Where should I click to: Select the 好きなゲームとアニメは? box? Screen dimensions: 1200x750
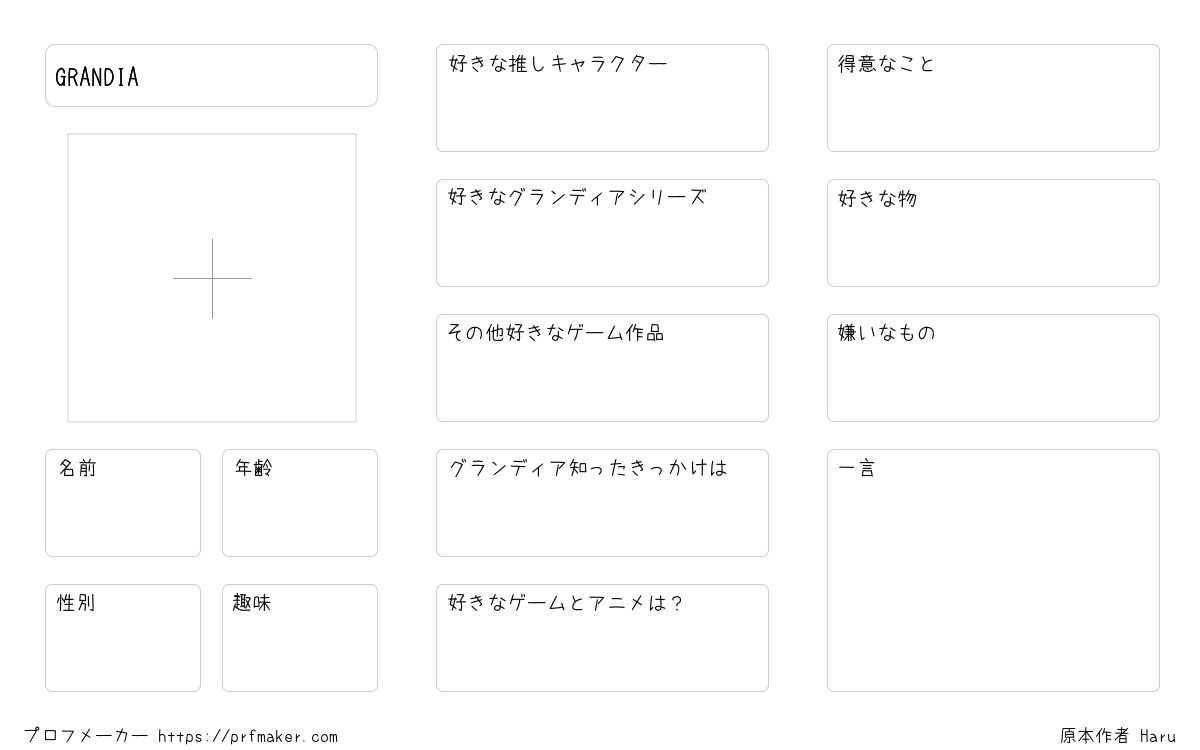pos(602,638)
